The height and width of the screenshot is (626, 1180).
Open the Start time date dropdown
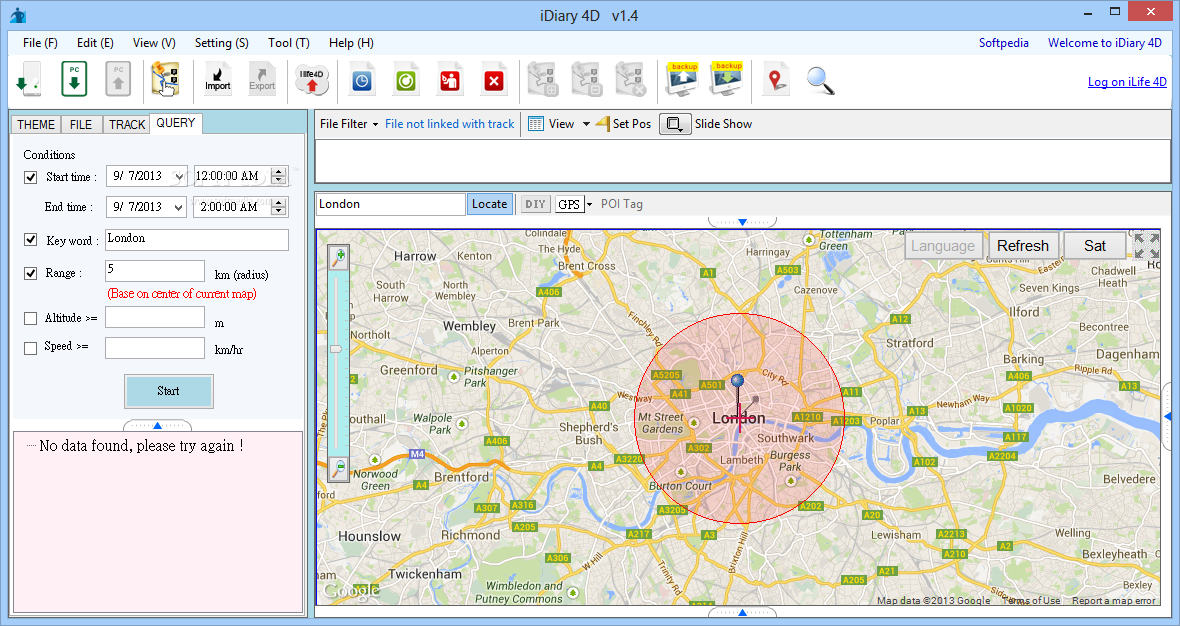tap(178, 177)
